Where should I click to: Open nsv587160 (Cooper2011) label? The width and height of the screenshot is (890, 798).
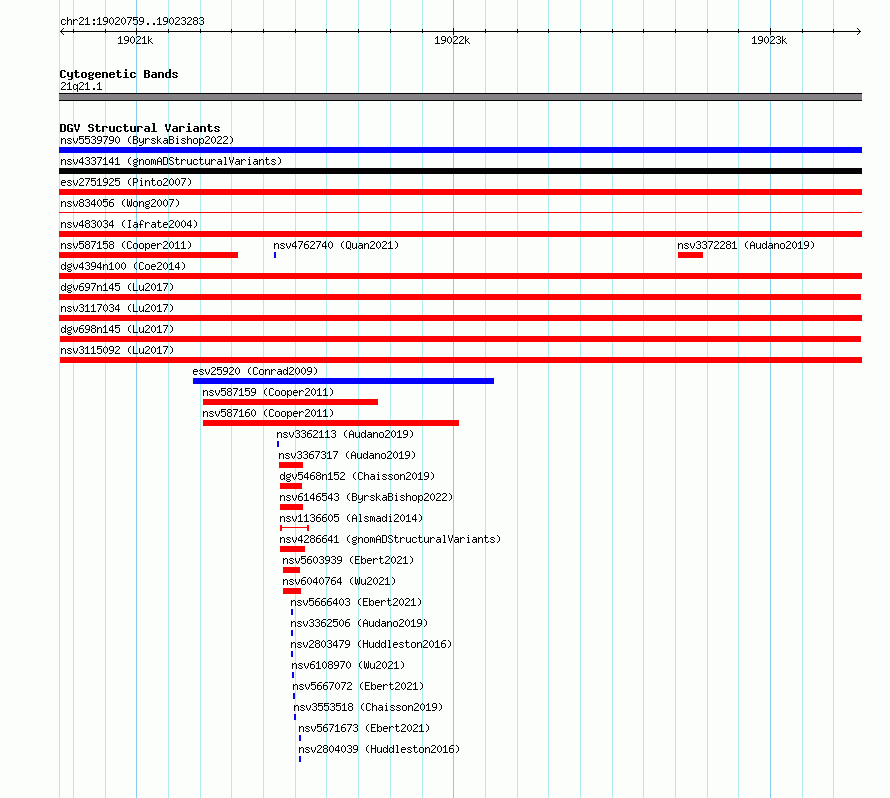tap(268, 413)
